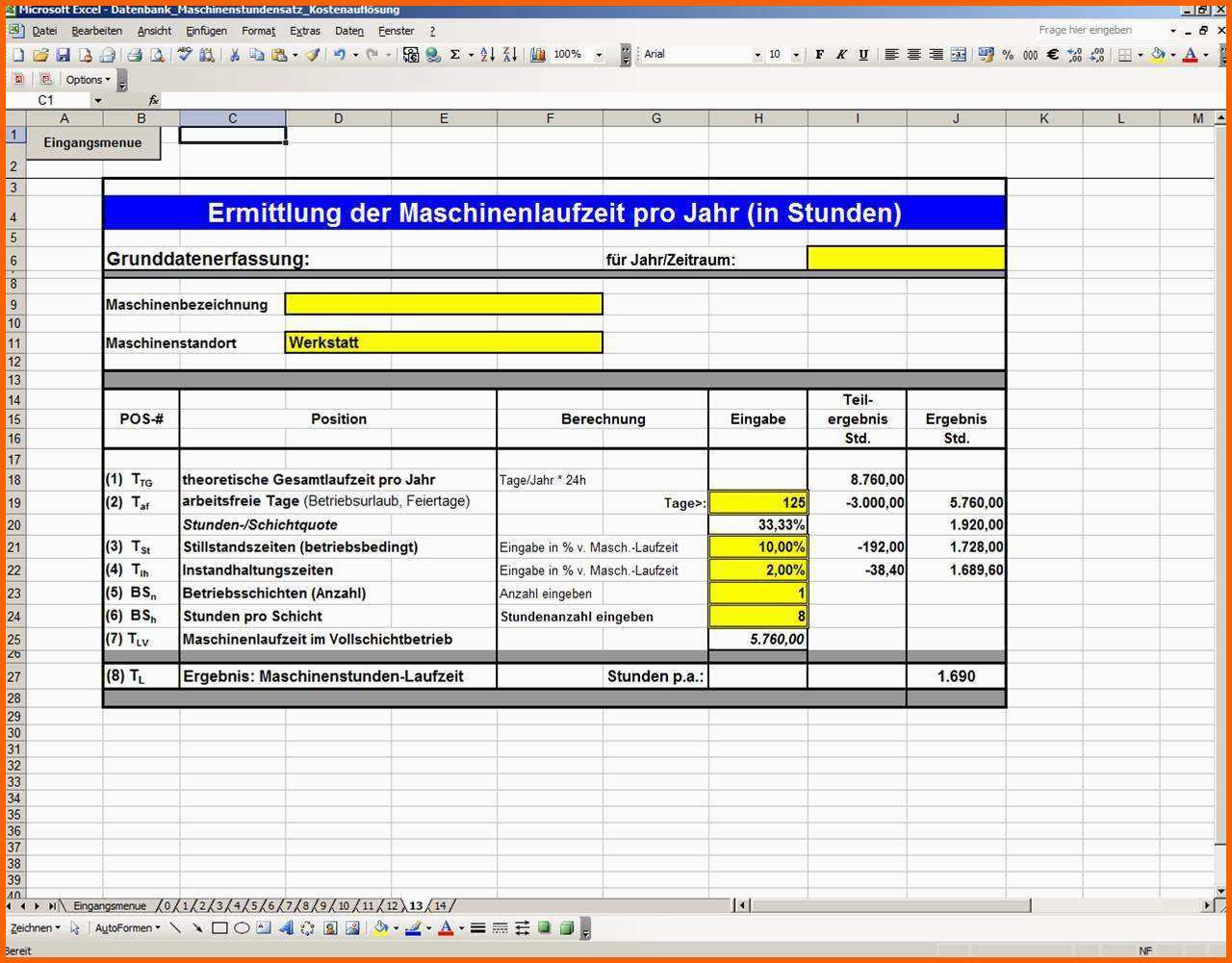Screen dimensions: 1232x963
Task: Select the Line drawing tool
Action: [x=175, y=928]
